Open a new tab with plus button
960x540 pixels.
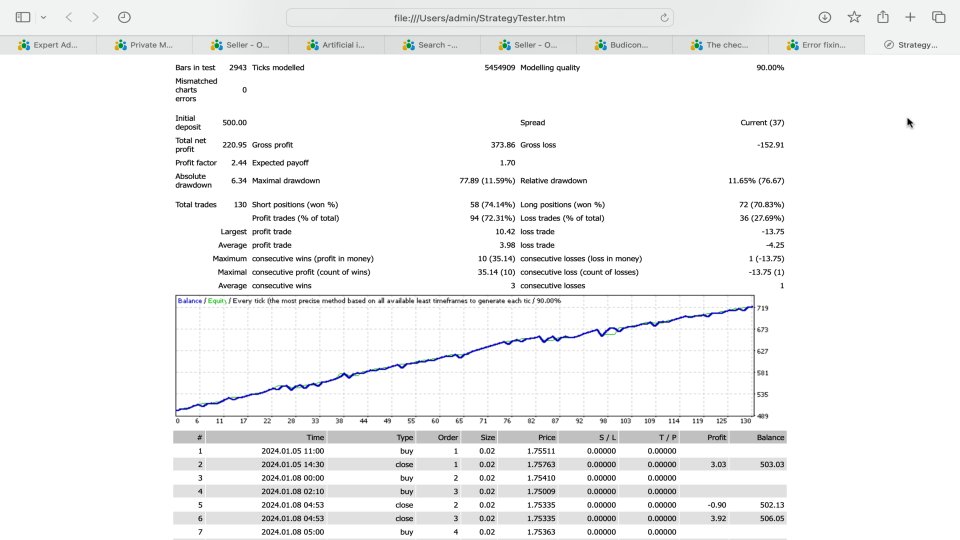click(x=910, y=17)
